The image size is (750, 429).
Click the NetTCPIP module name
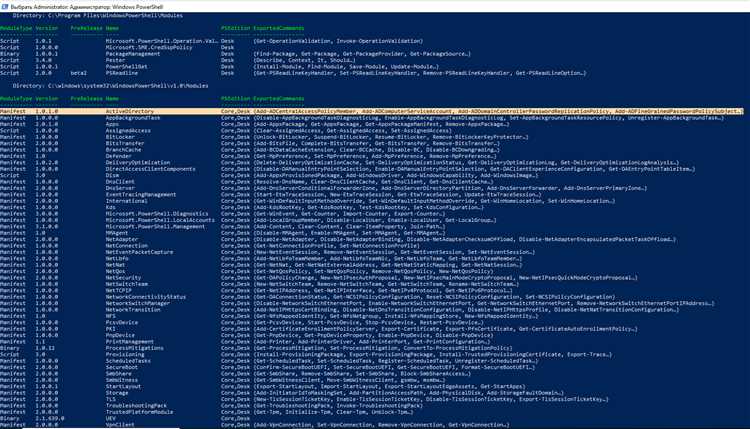coord(119,290)
